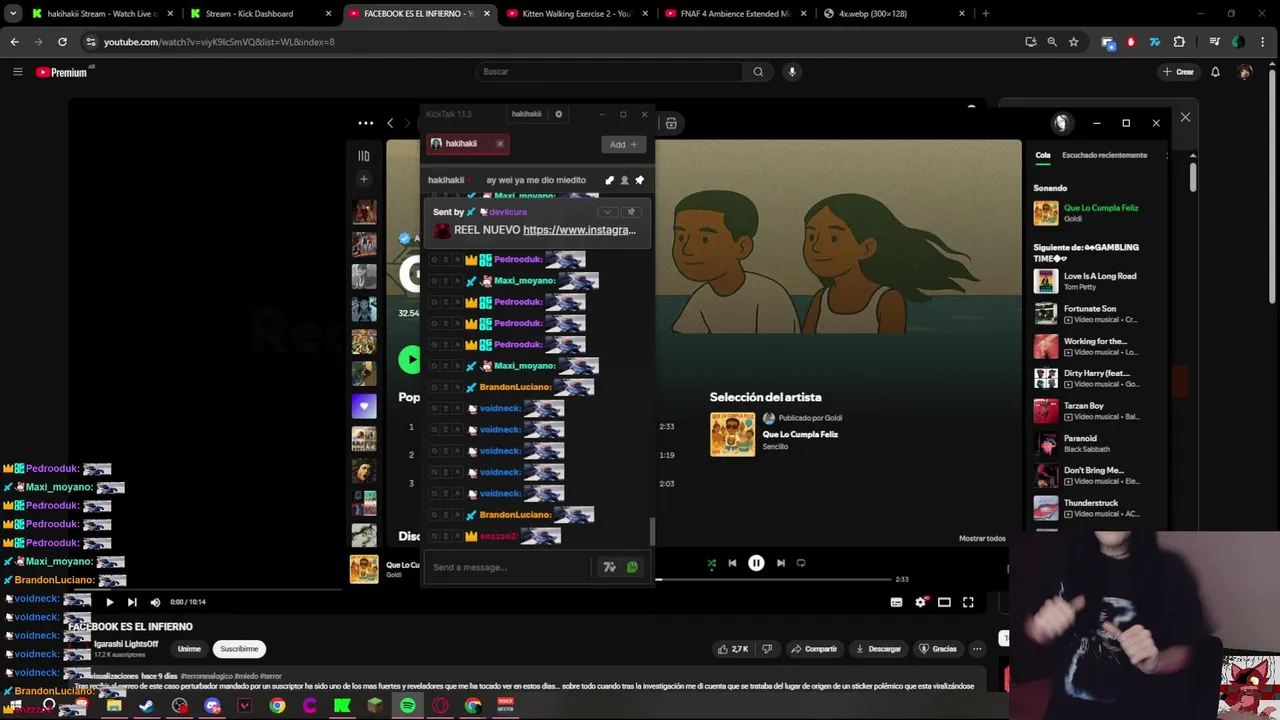Open the Crear menu

1178,72
